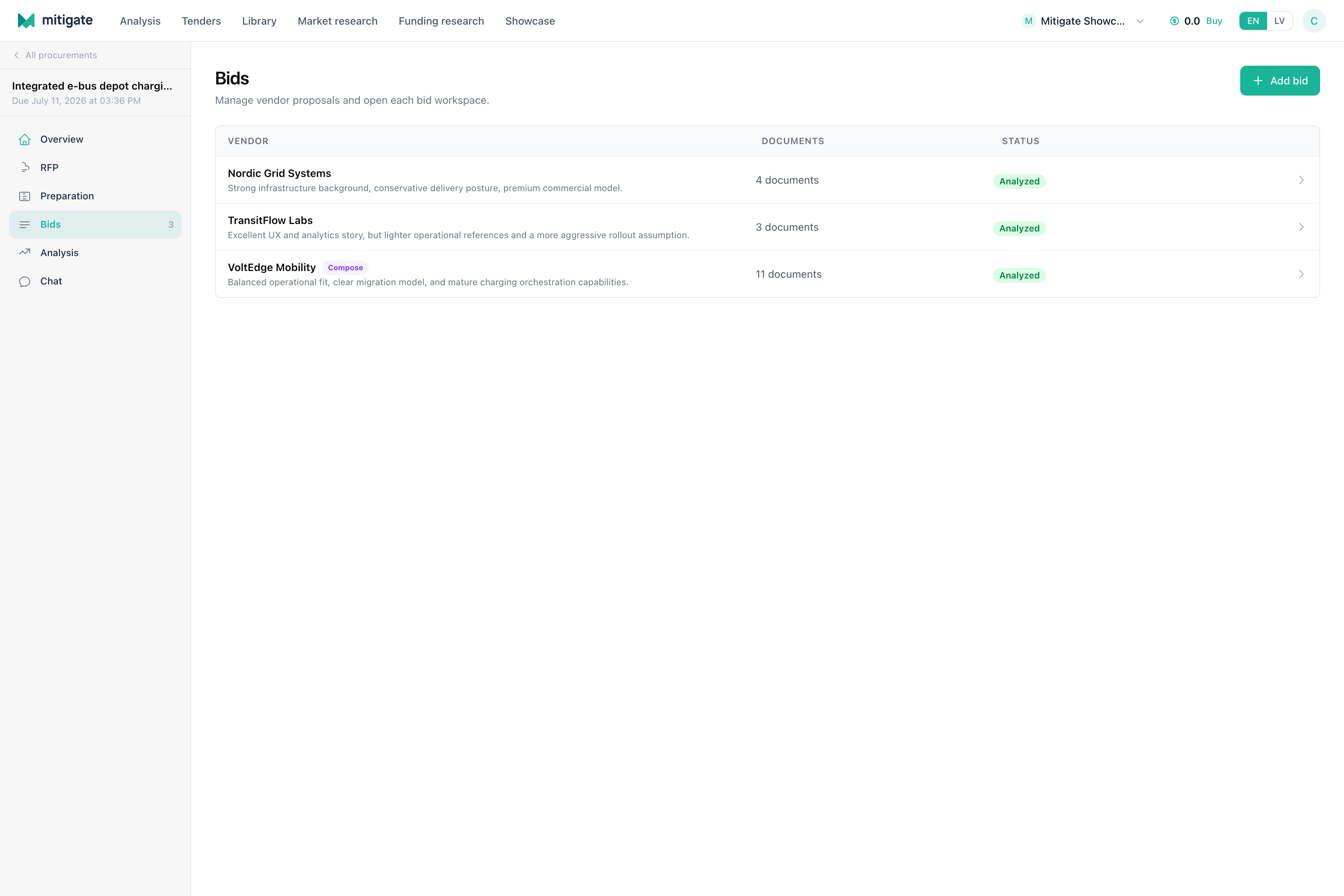
Task: Open the user avatar C
Action: (x=1314, y=21)
